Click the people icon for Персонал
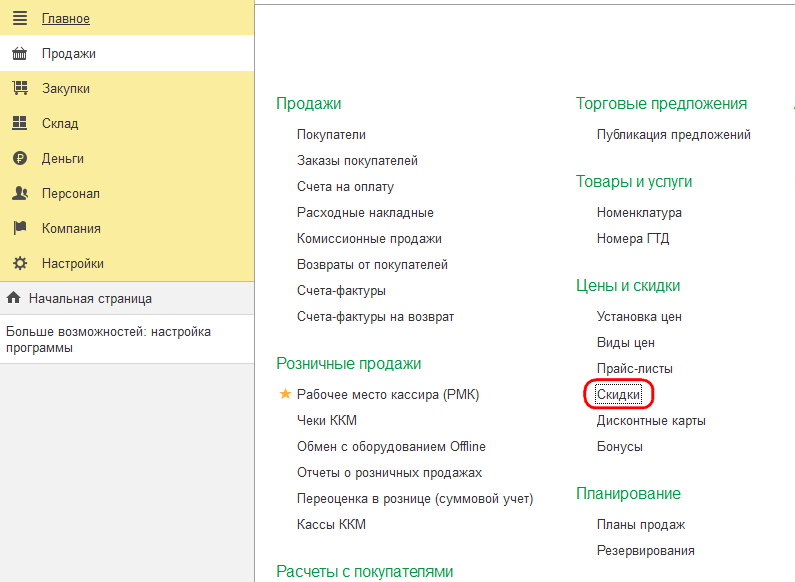795x582 pixels. [20, 193]
